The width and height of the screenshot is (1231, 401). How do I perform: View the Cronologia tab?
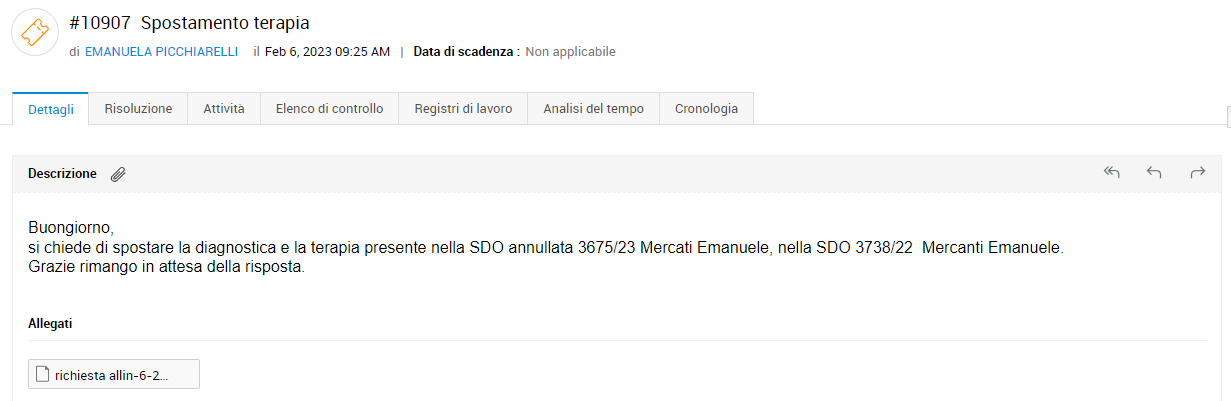tap(706, 109)
